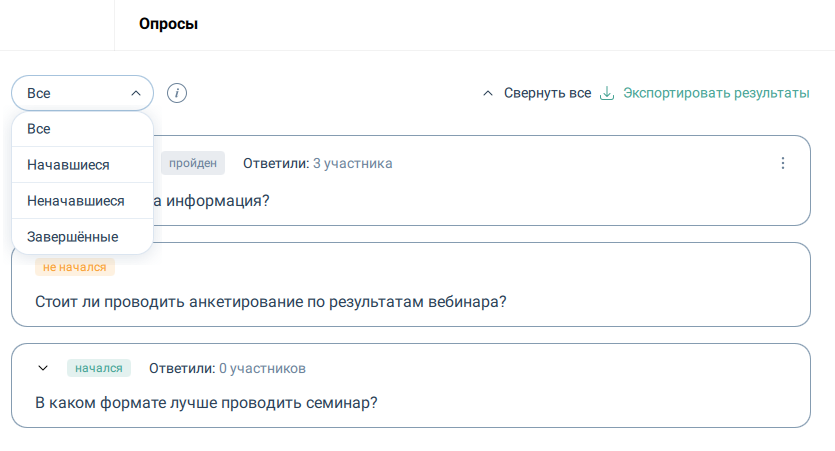Click the export download icon
This screenshot has width=835, height=451.
pyautogui.click(x=606, y=93)
